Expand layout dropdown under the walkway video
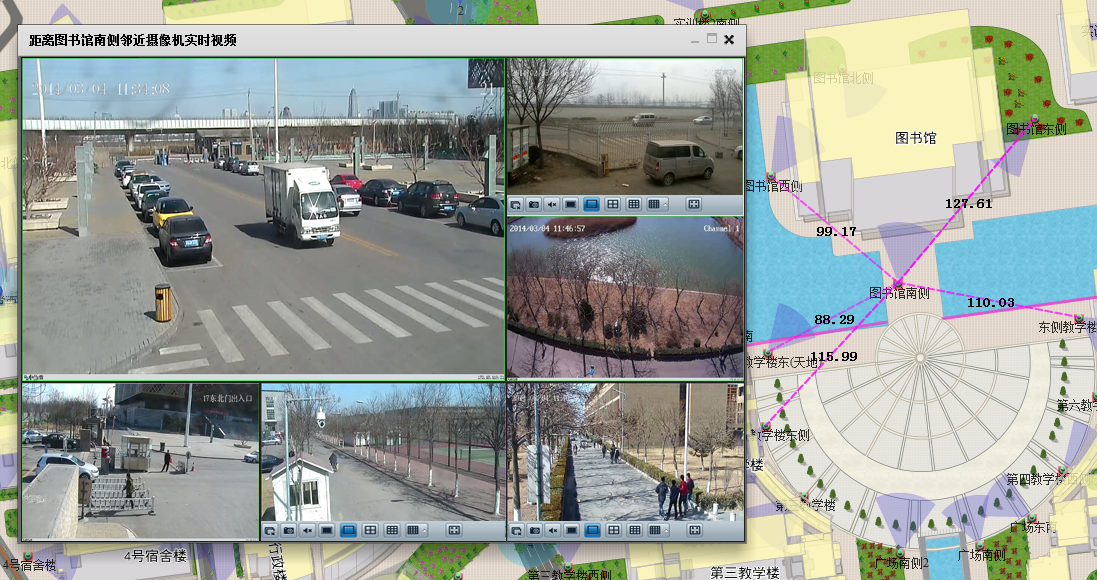Image resolution: width=1097 pixels, height=580 pixels. [667, 530]
